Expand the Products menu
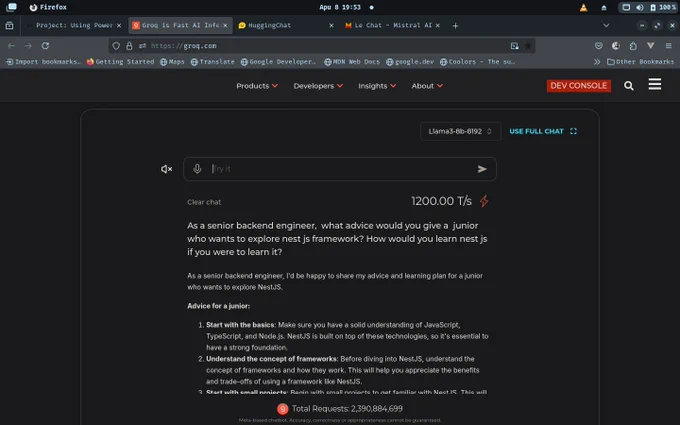This screenshot has width=680, height=425. click(x=257, y=86)
